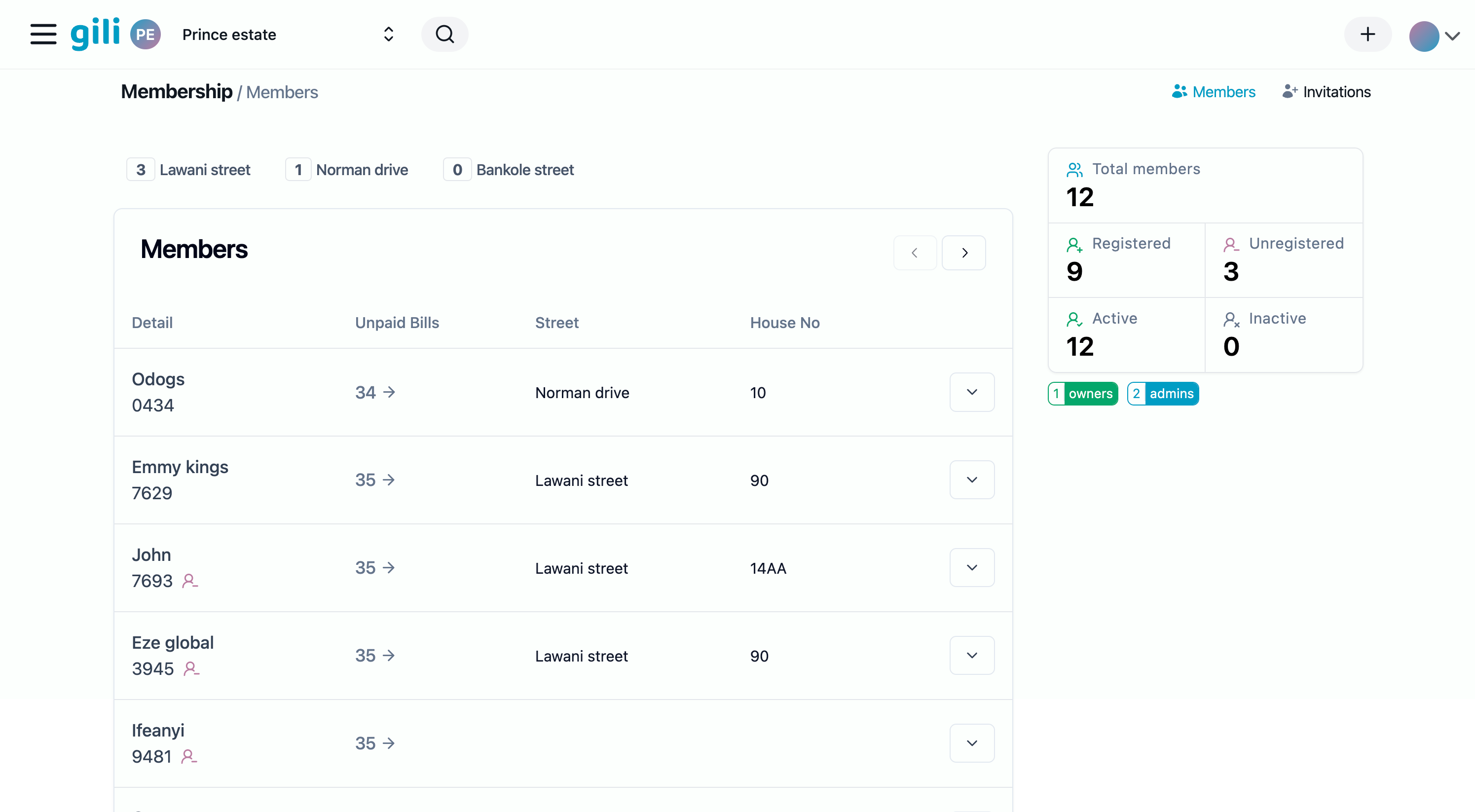Filter by Bankole street
The image size is (1475, 812).
tap(509, 170)
